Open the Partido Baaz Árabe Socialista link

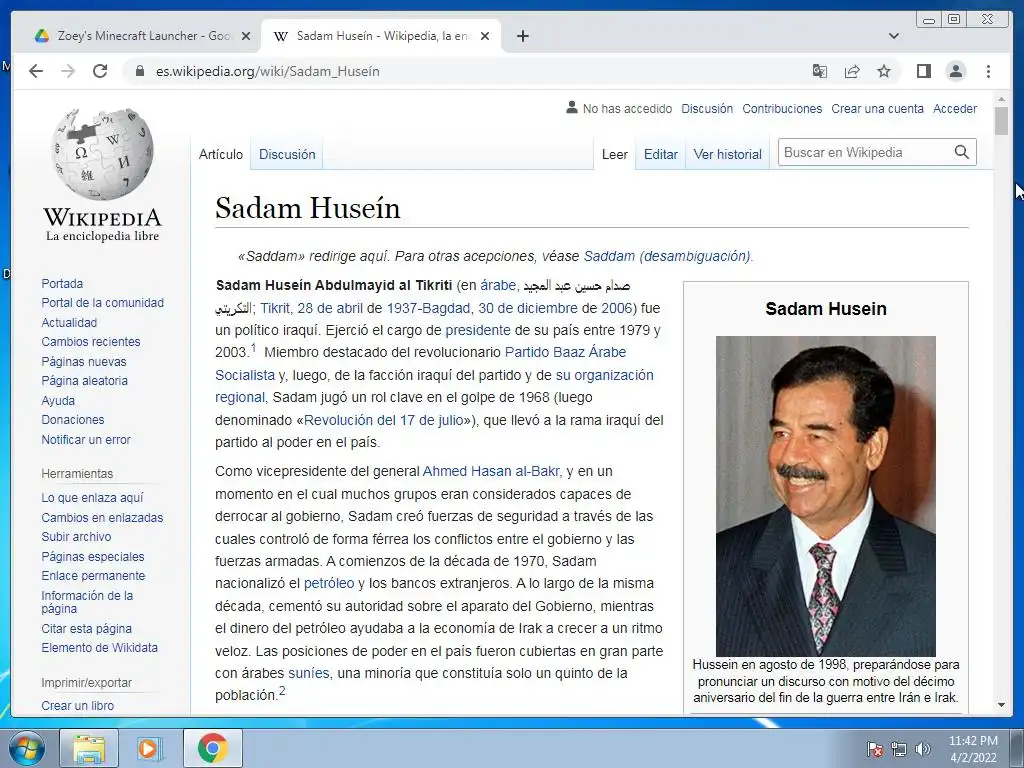pos(565,352)
